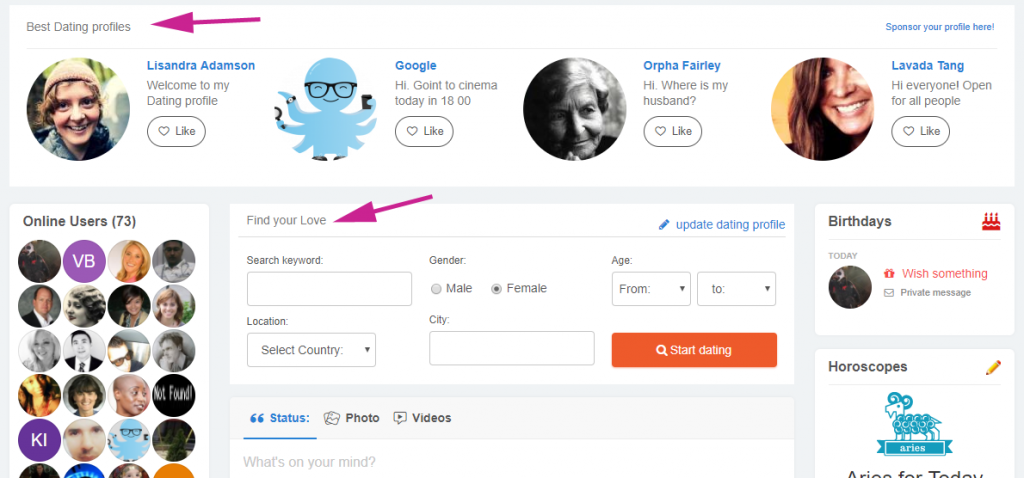1024x478 pixels.
Task: Select the Female gender radio button
Action: click(x=496, y=289)
